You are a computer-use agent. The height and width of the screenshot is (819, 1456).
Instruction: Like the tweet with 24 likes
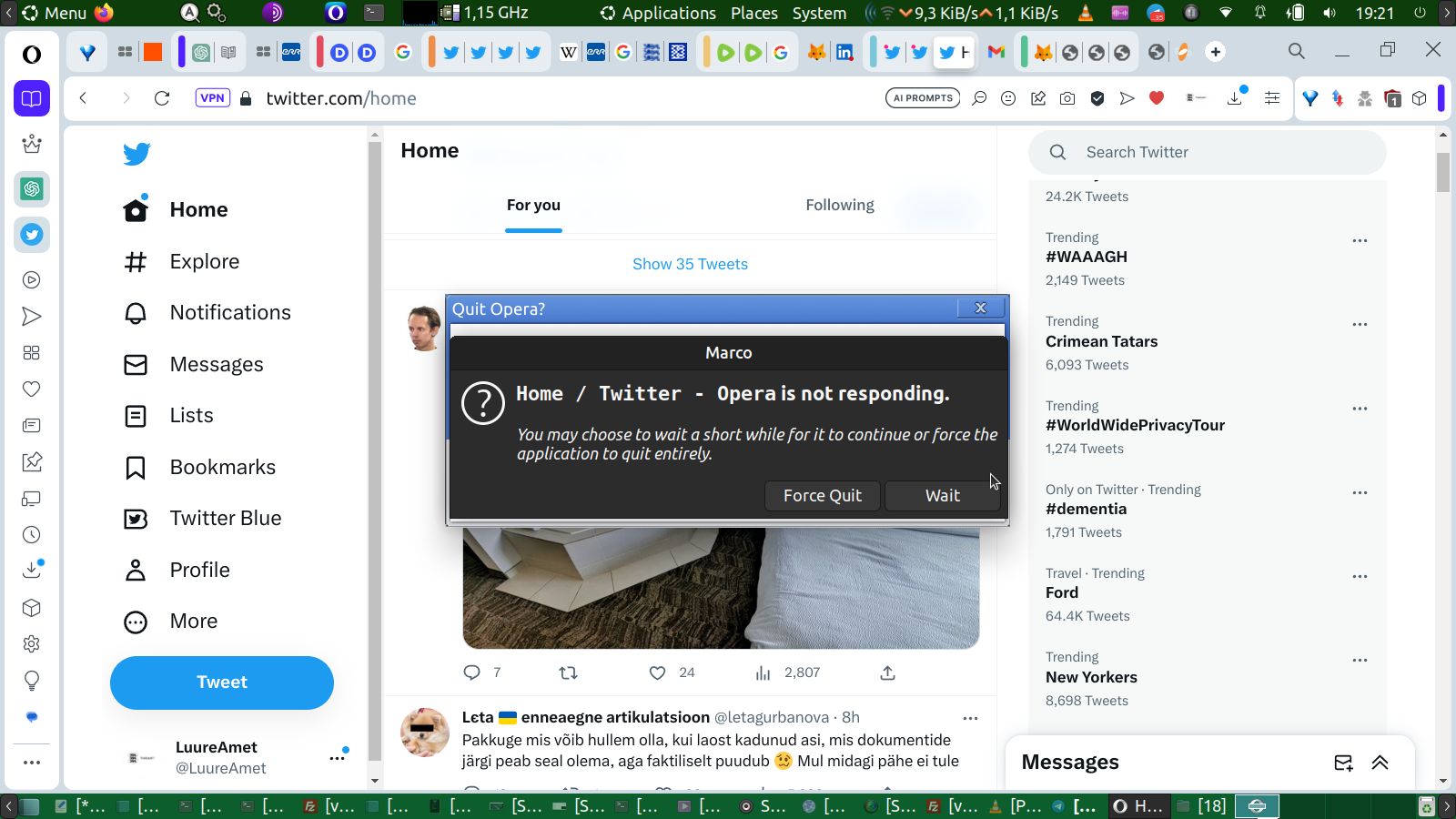pyautogui.click(x=657, y=672)
